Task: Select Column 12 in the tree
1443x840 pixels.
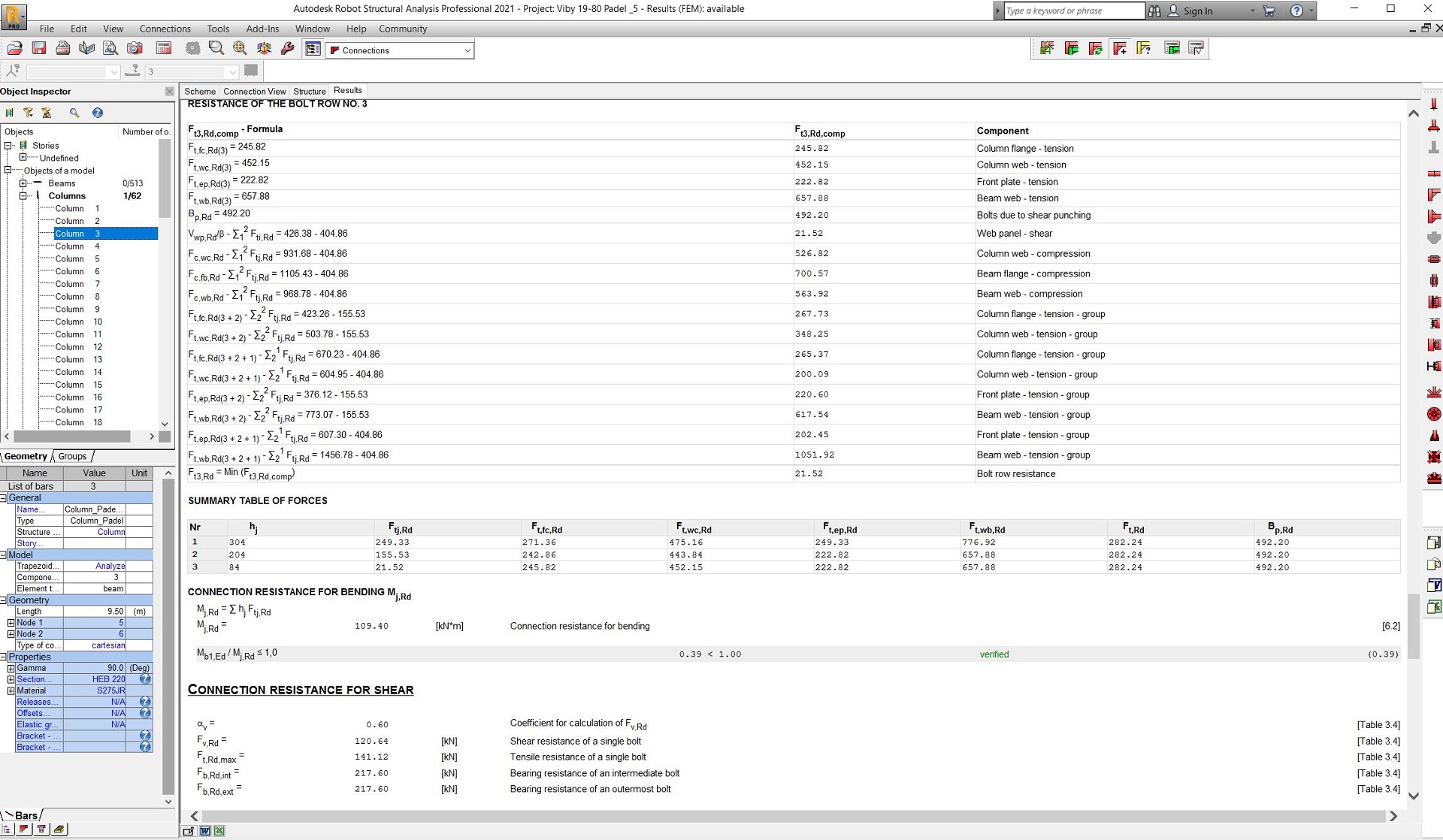Action: [x=78, y=347]
